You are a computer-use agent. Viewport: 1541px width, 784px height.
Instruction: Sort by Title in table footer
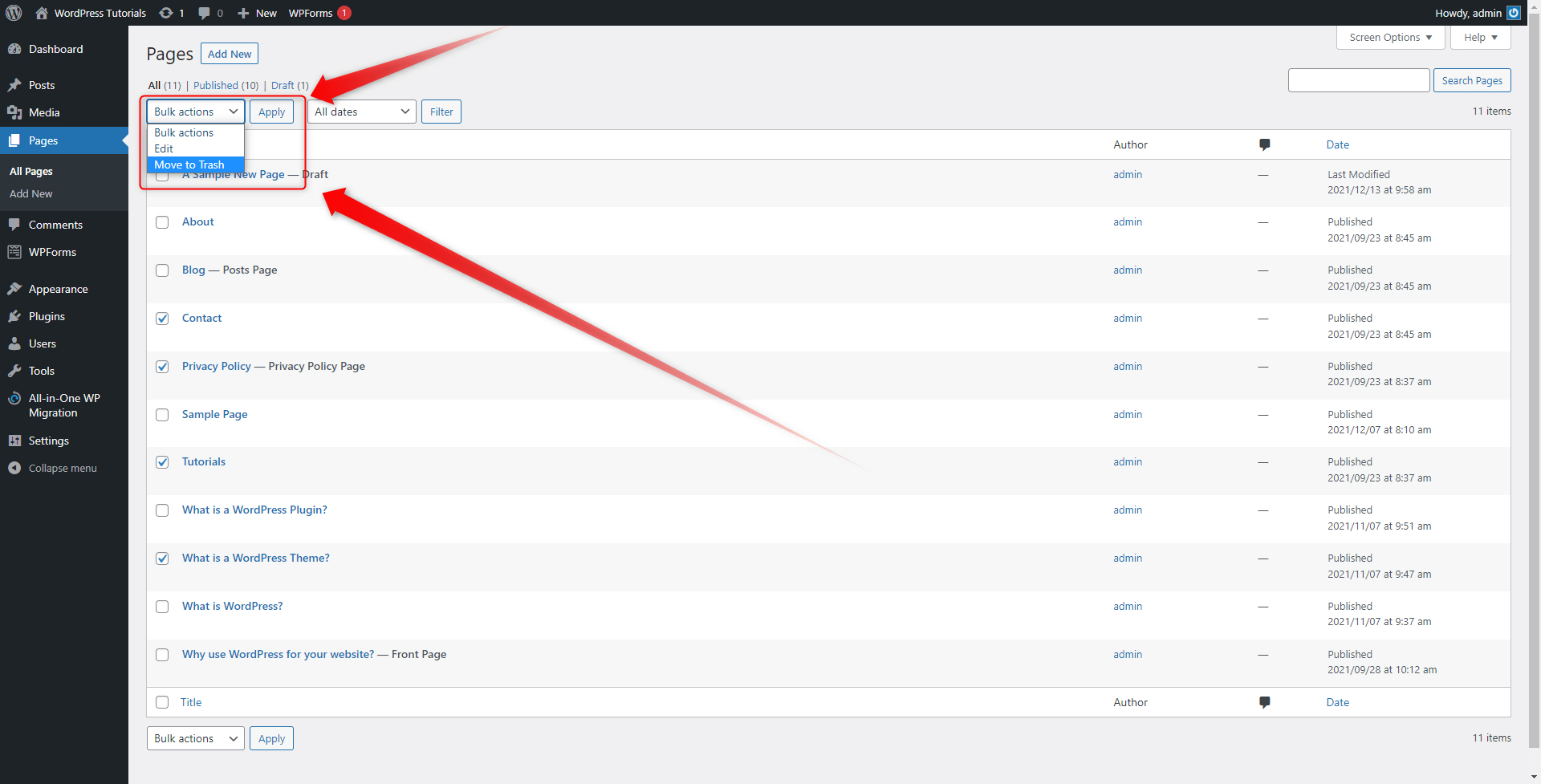(191, 702)
